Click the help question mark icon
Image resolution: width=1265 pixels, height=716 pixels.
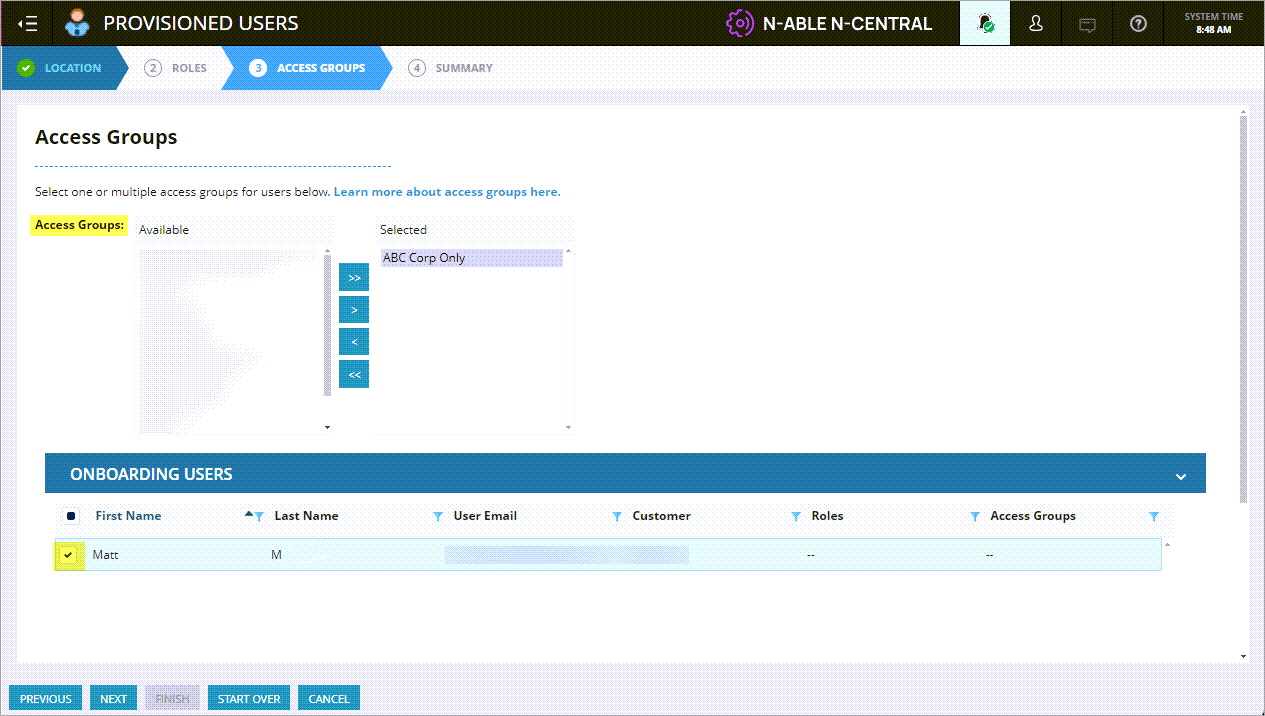pyautogui.click(x=1138, y=24)
